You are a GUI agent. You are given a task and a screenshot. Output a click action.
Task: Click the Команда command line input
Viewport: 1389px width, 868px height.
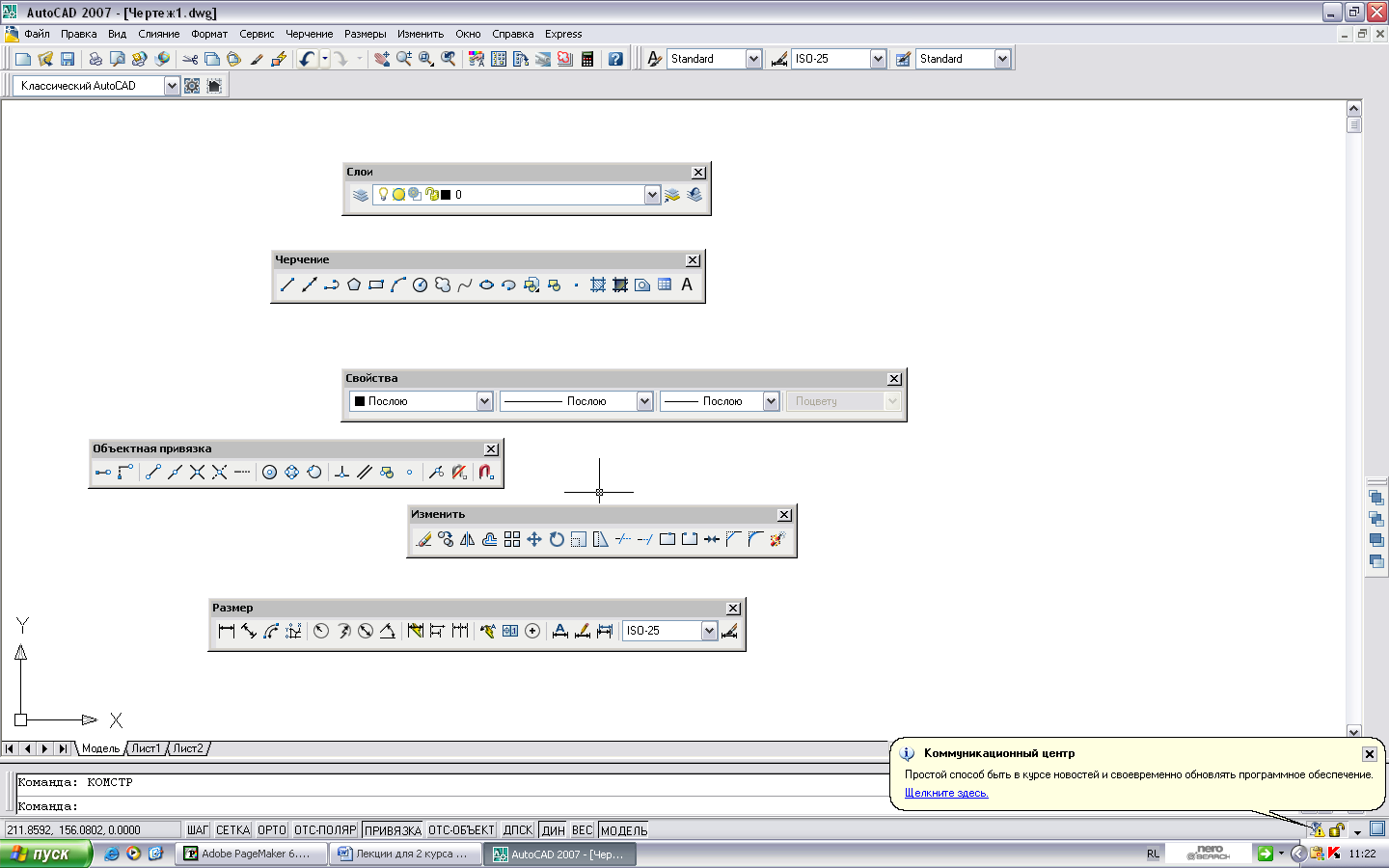click(x=451, y=806)
